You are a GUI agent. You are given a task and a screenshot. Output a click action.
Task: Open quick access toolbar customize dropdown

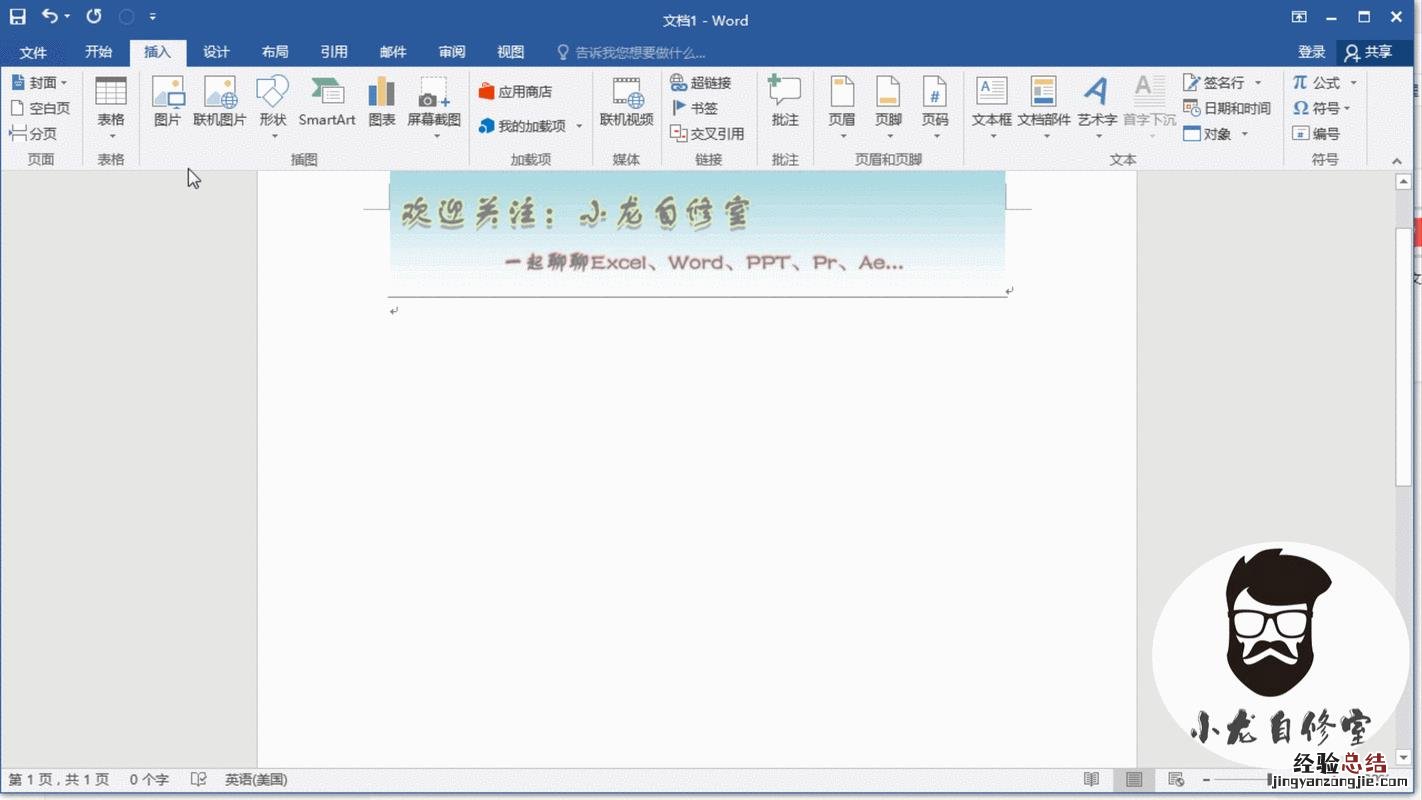click(x=152, y=17)
